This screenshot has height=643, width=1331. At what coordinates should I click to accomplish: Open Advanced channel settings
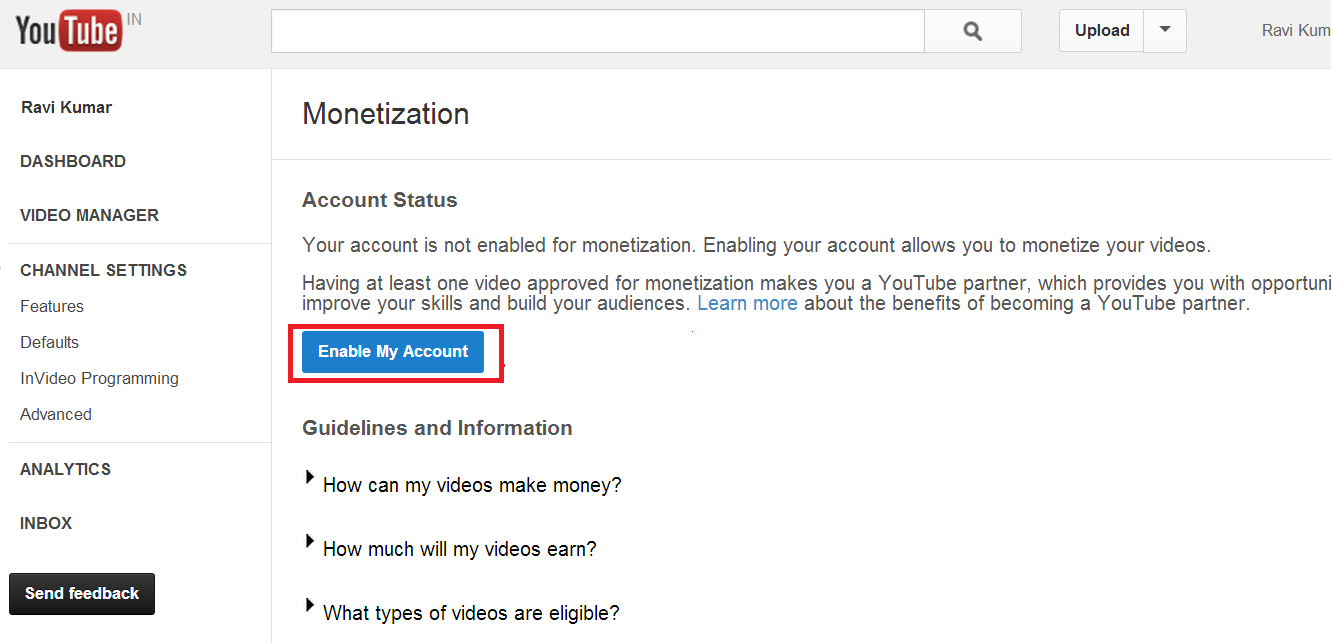(x=56, y=414)
